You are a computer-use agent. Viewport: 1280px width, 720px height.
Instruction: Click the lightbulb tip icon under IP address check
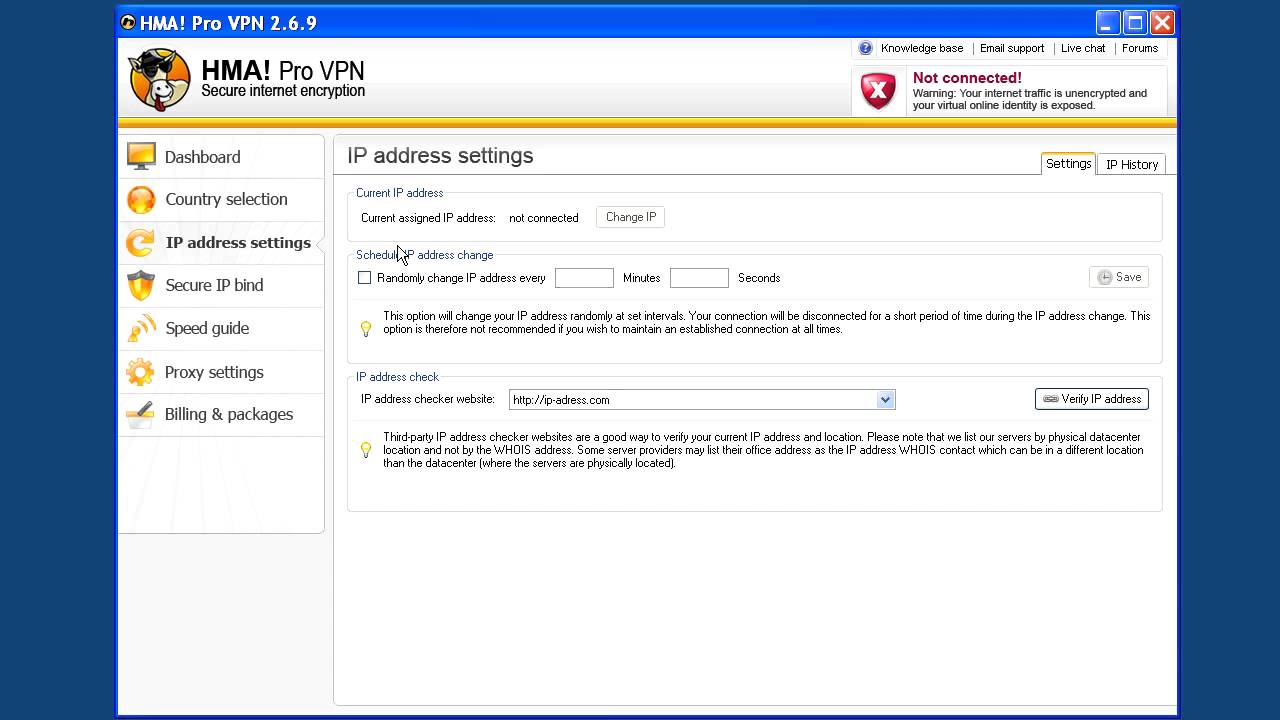[366, 450]
